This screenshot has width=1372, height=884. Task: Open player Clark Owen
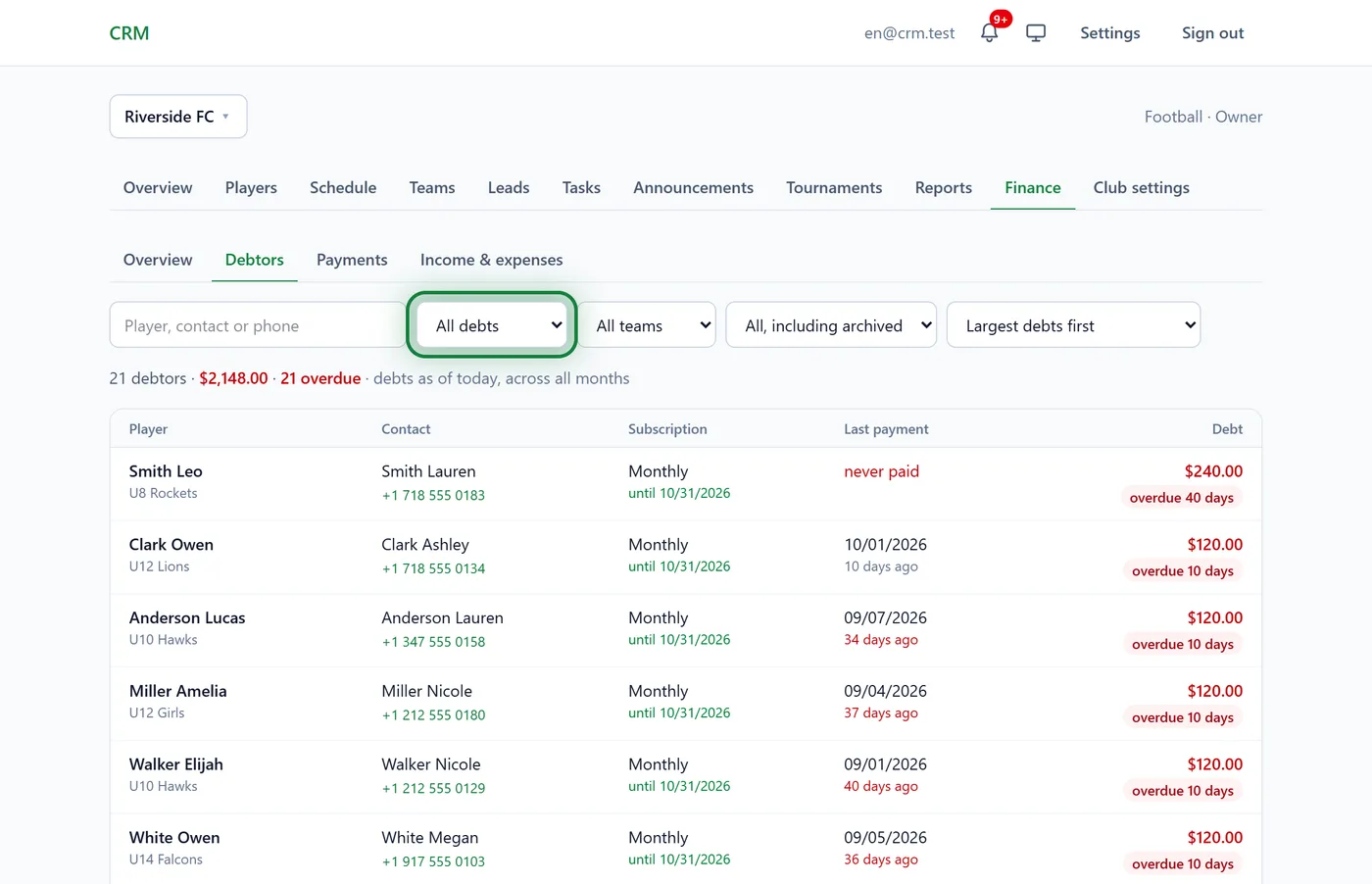(x=171, y=545)
